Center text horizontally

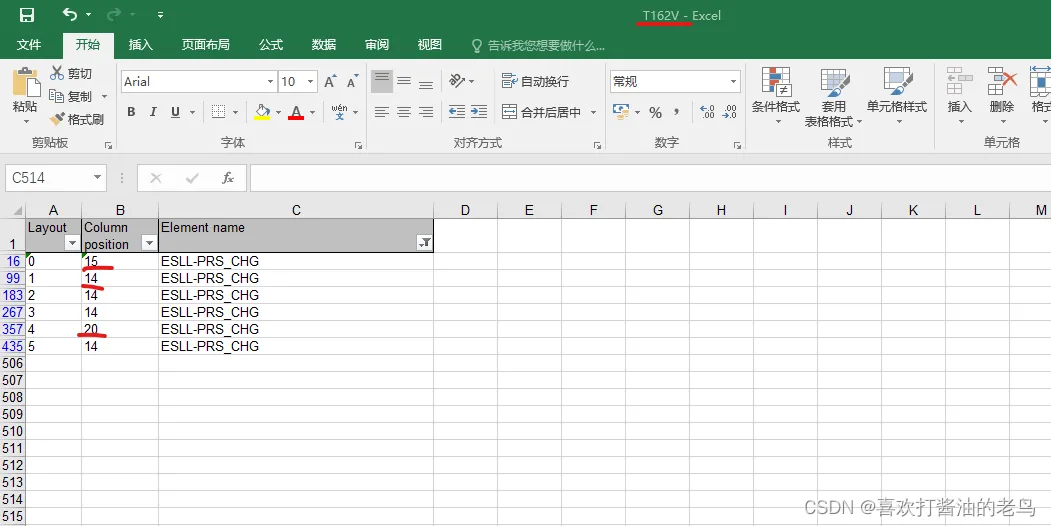pyautogui.click(x=404, y=112)
